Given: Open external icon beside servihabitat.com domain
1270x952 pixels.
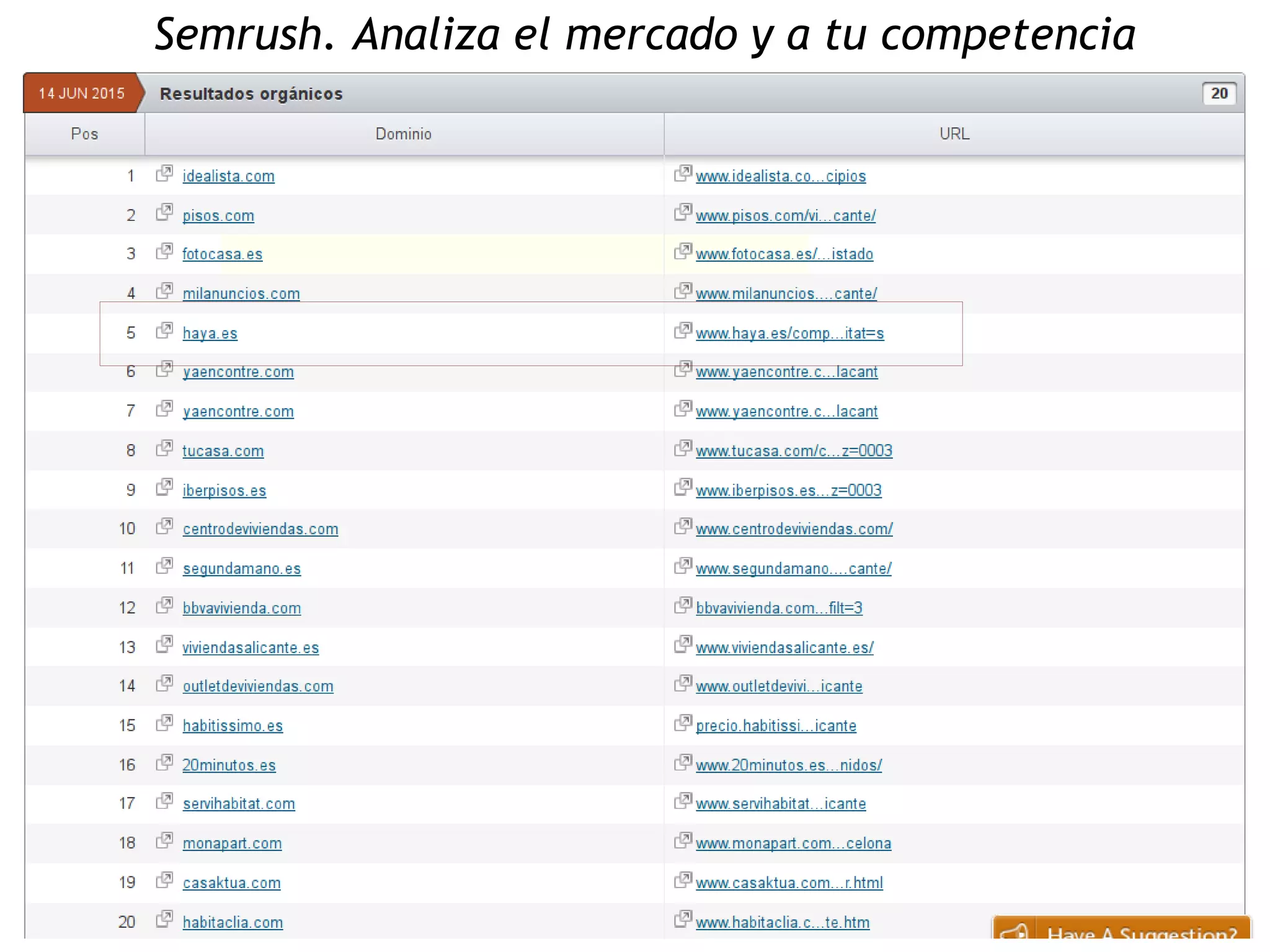Looking at the screenshot, I should 164,801.
